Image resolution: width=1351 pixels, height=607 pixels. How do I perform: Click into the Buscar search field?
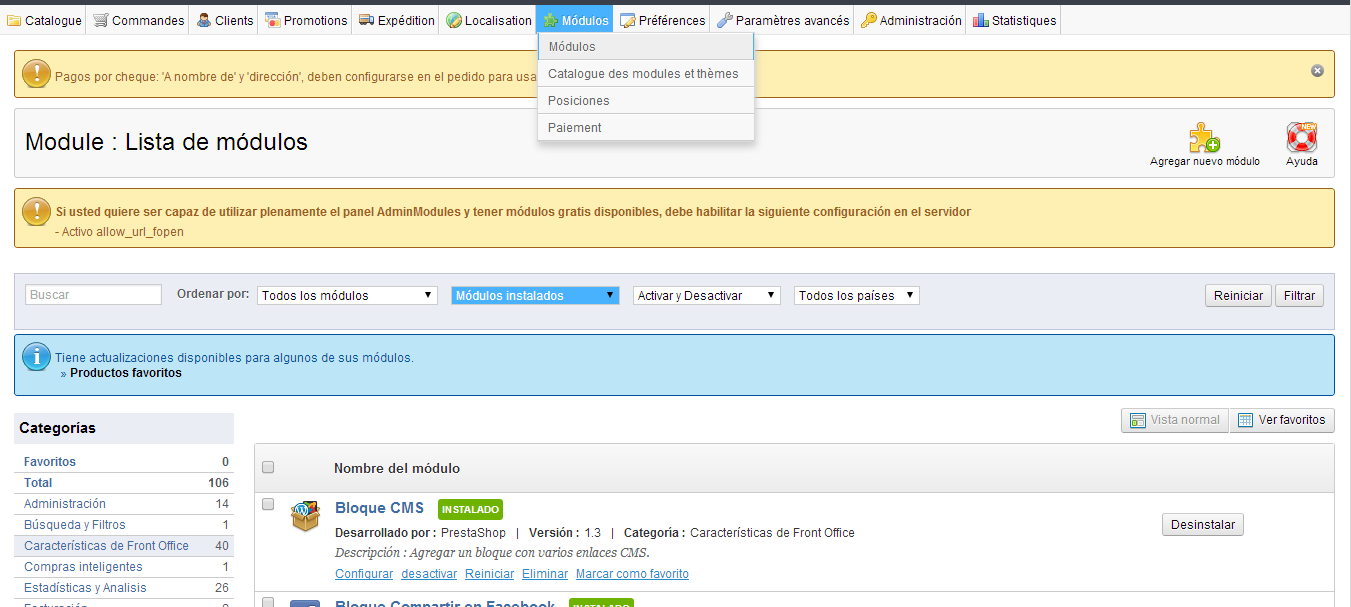(93, 295)
